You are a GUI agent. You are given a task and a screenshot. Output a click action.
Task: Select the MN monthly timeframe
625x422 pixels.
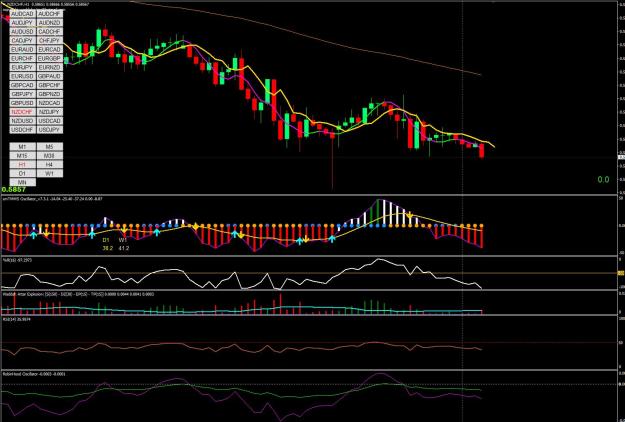tap(22, 182)
